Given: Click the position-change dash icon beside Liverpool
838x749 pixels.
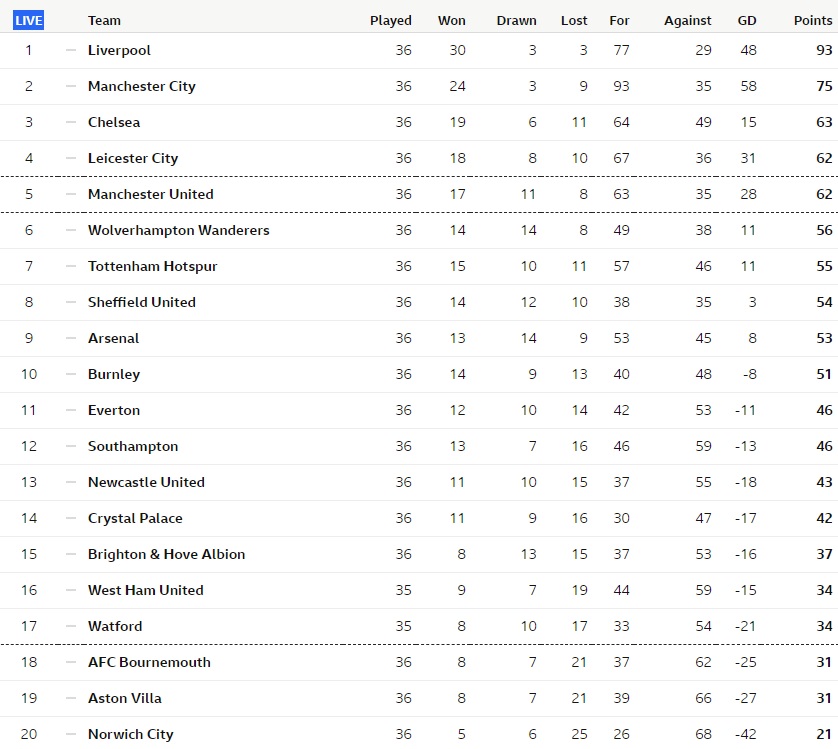Looking at the screenshot, I should coord(71,50).
